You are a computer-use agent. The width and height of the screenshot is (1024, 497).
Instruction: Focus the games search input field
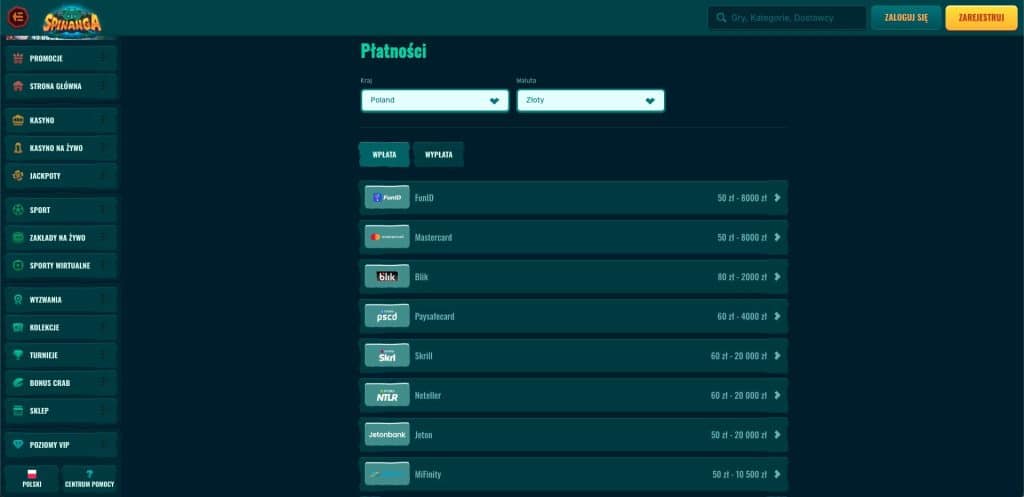pyautogui.click(x=787, y=18)
